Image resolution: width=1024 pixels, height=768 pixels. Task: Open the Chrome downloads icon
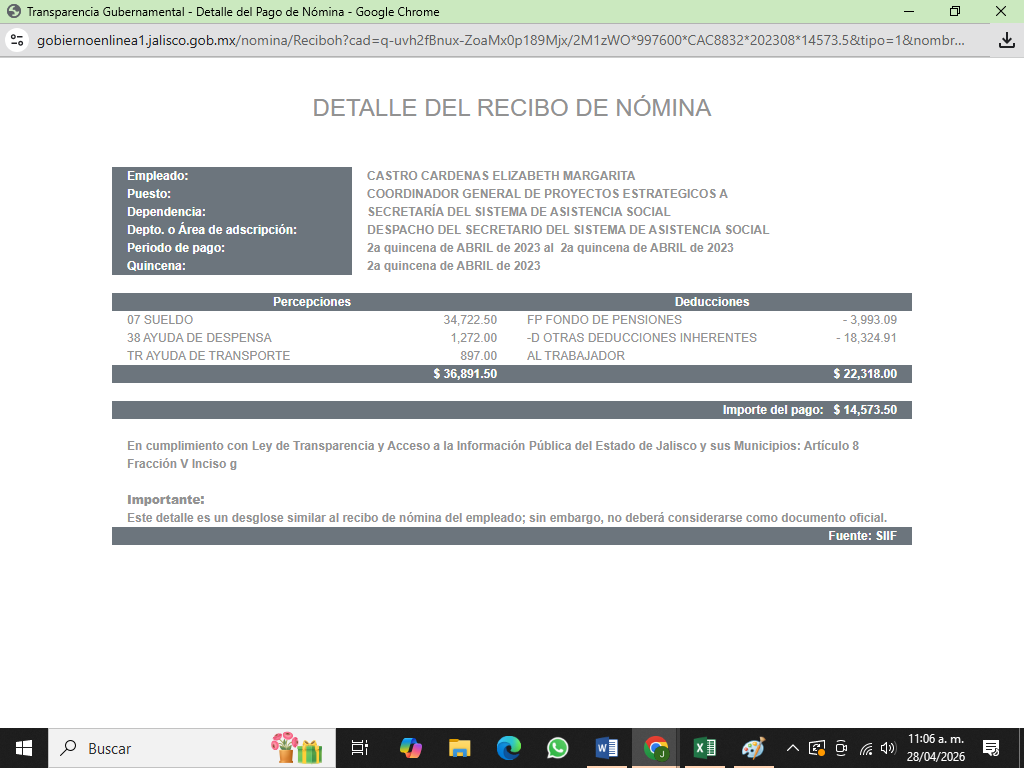click(1007, 40)
